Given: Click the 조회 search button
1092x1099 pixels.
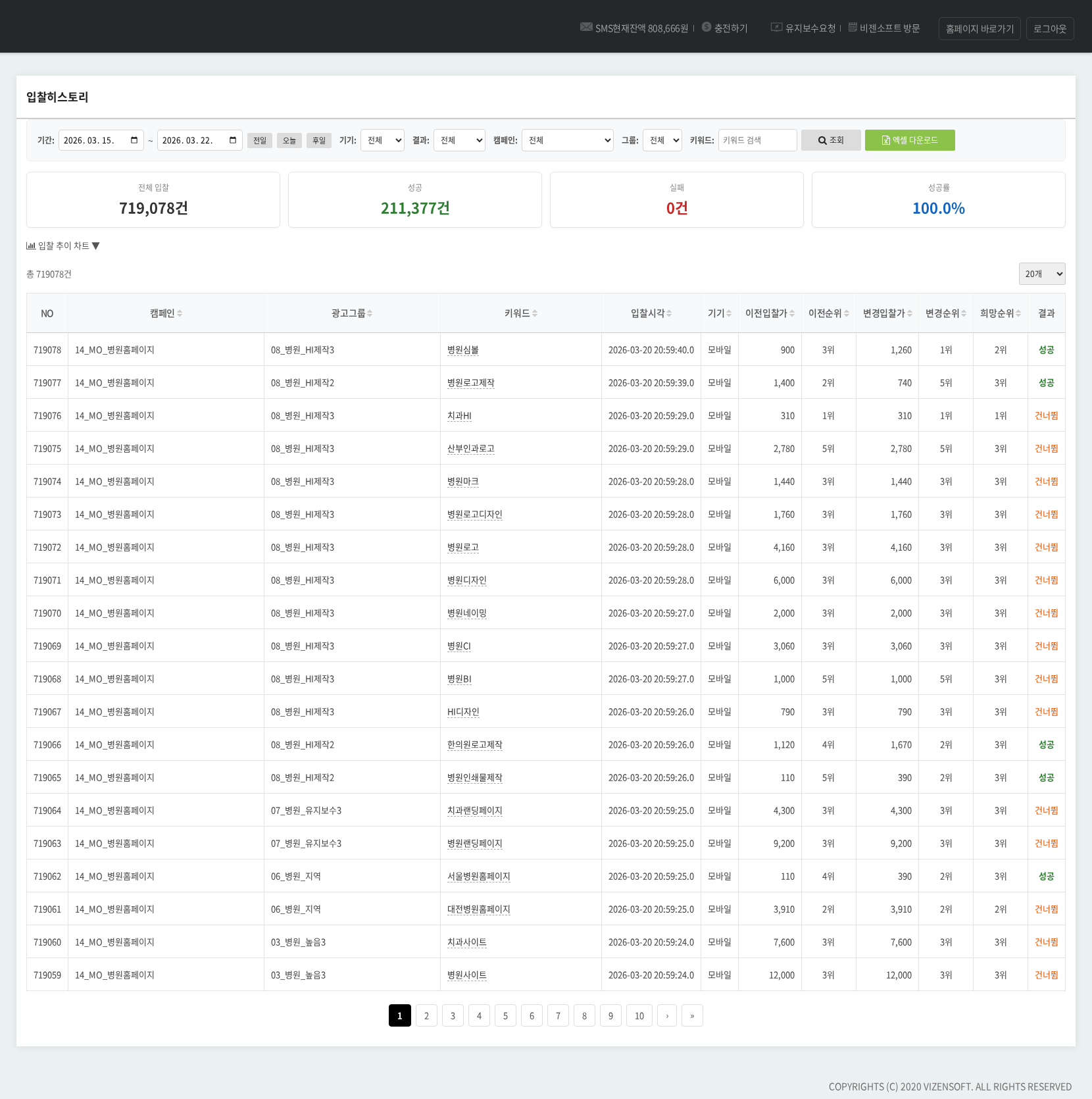Looking at the screenshot, I should [x=831, y=140].
